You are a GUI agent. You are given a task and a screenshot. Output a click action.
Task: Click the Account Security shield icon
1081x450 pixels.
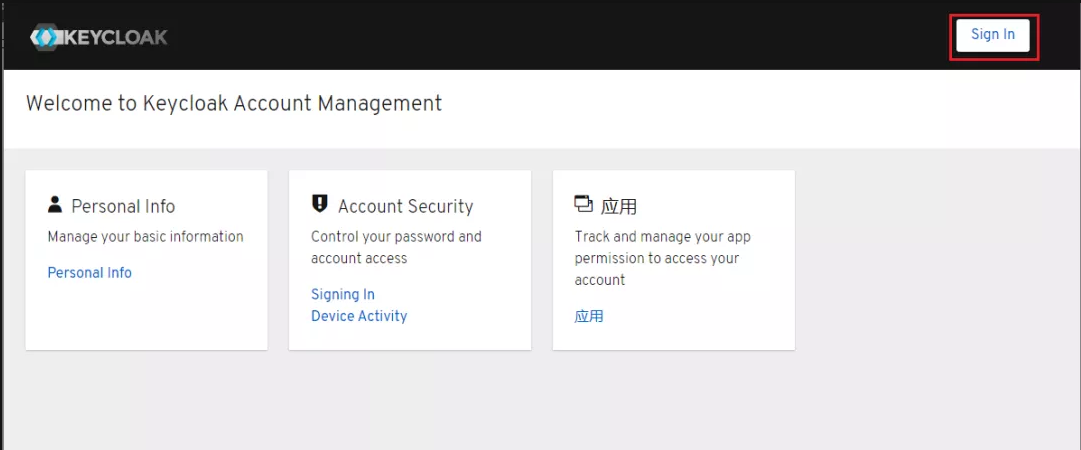320,204
